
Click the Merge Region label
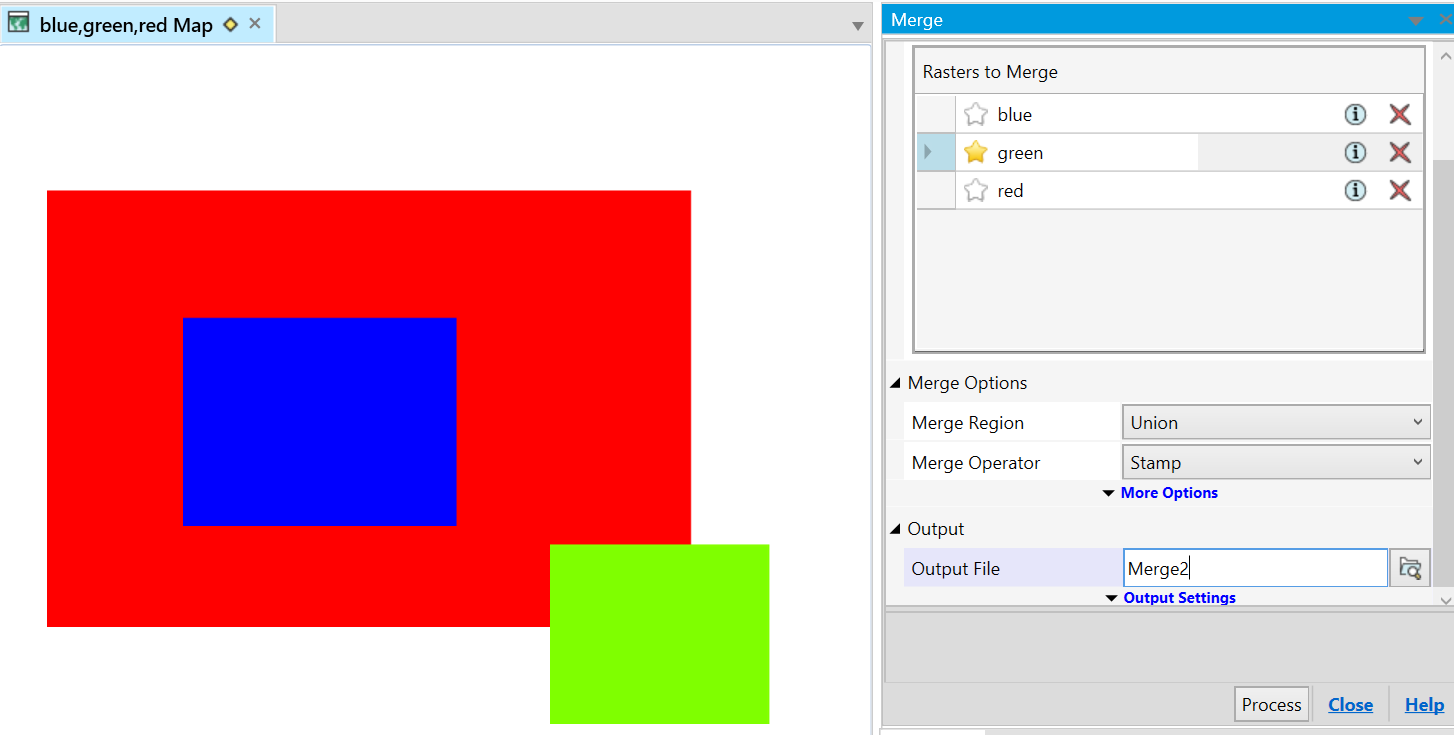968,423
